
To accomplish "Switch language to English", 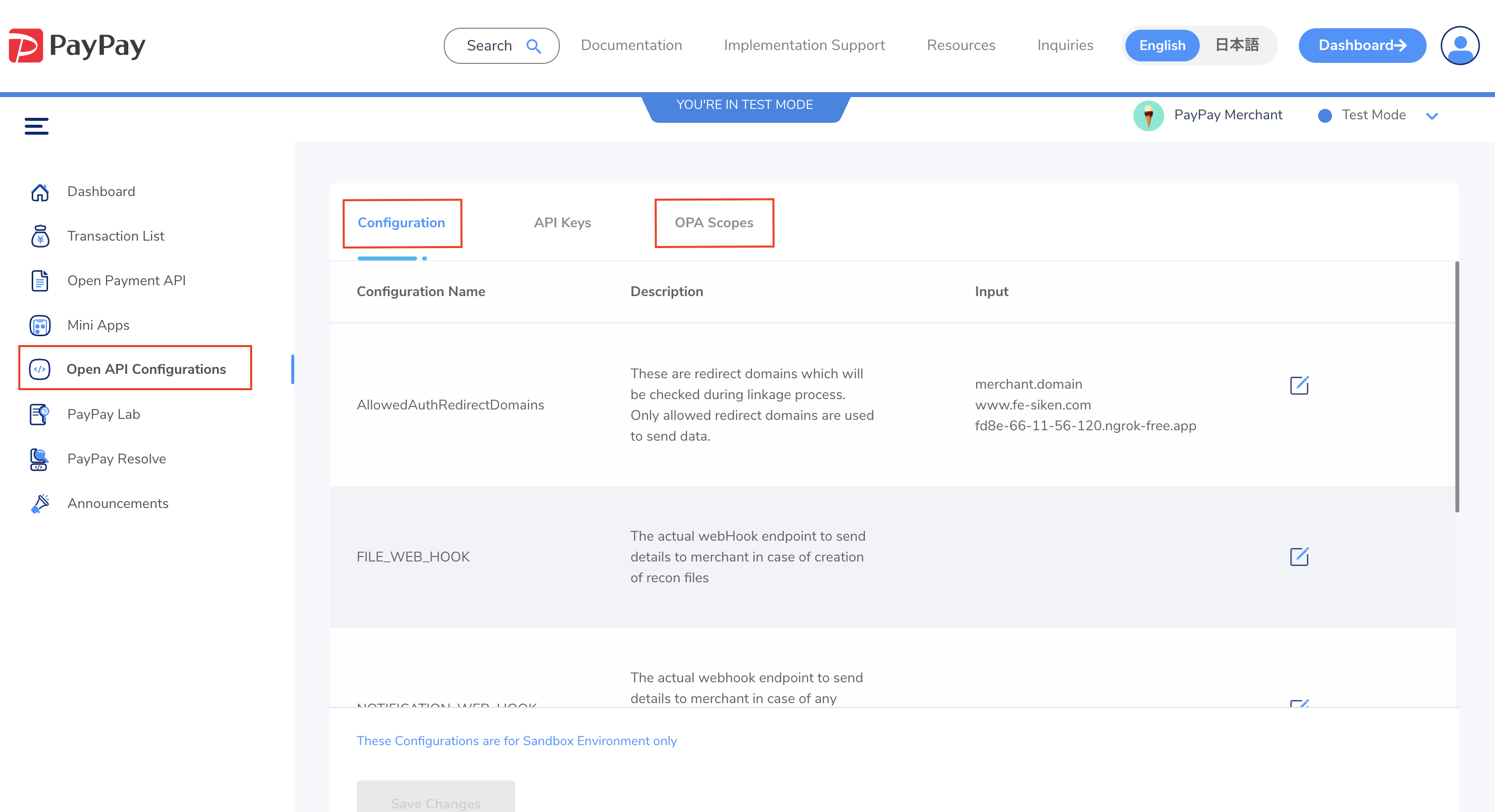I will pyautogui.click(x=1162, y=45).
